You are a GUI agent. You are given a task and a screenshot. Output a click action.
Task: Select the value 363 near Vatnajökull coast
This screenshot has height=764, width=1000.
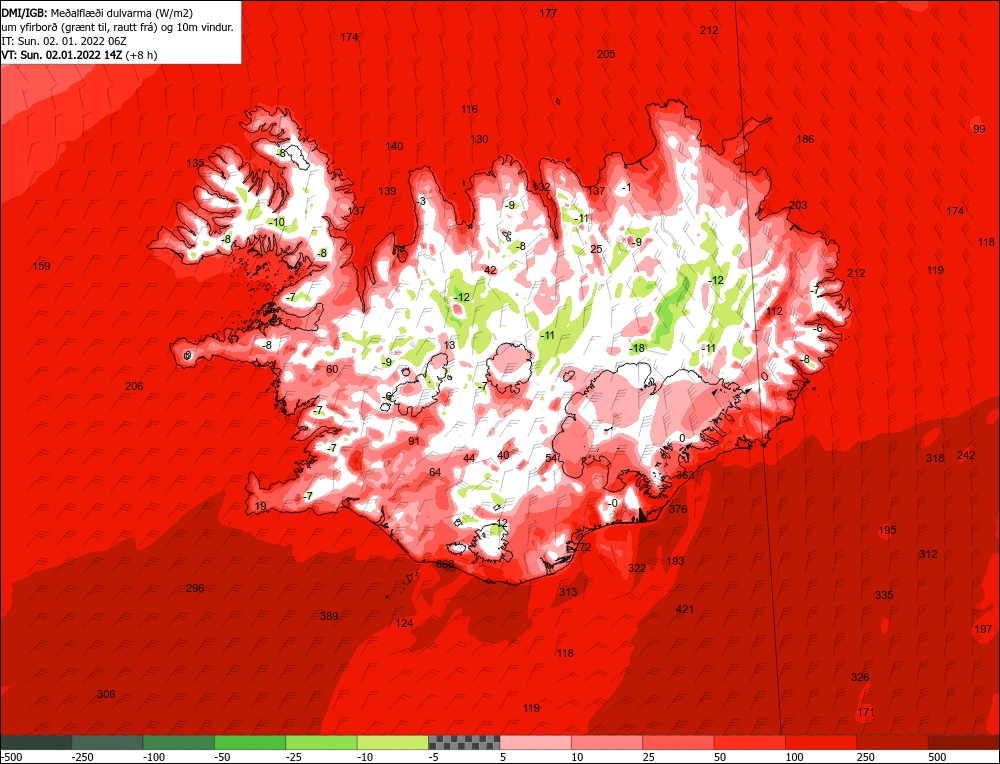[685, 475]
